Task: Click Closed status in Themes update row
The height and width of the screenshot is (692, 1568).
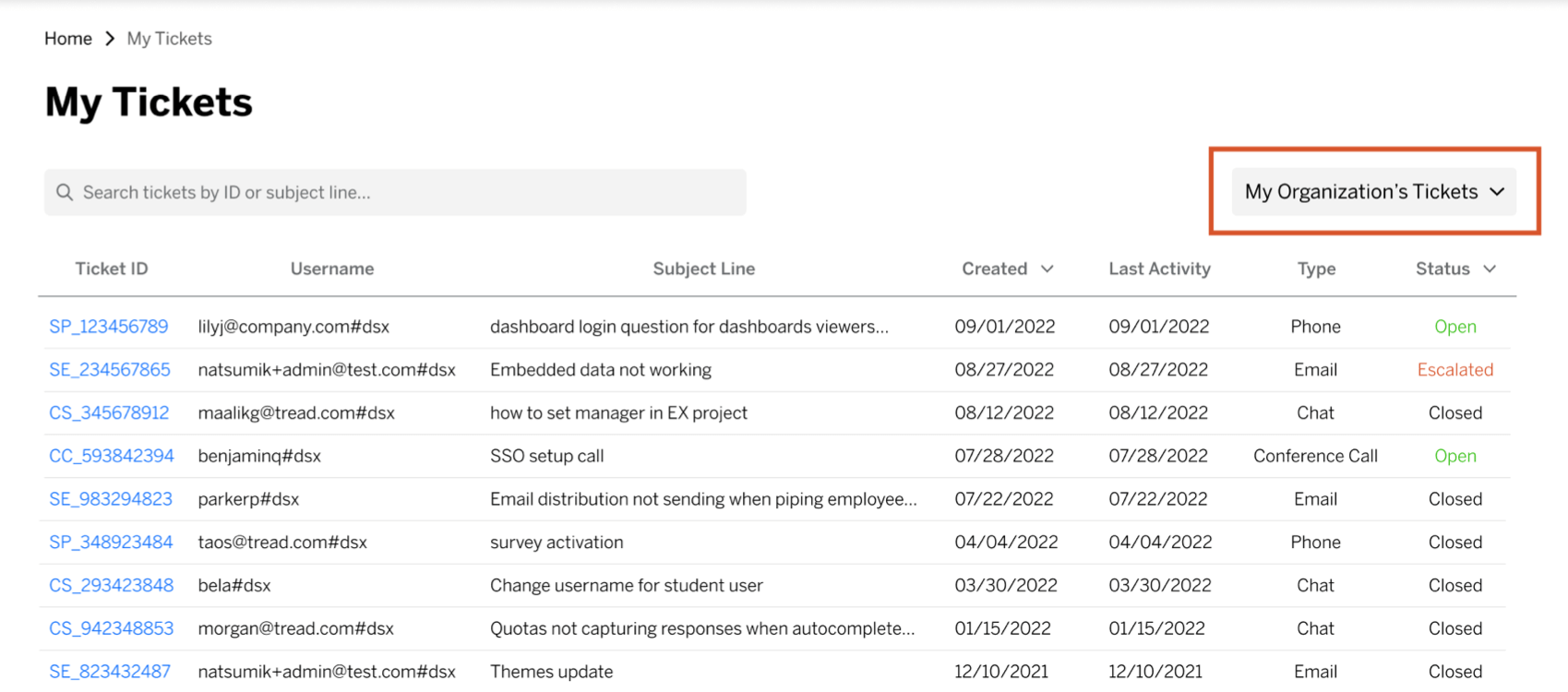Action: point(1455,672)
